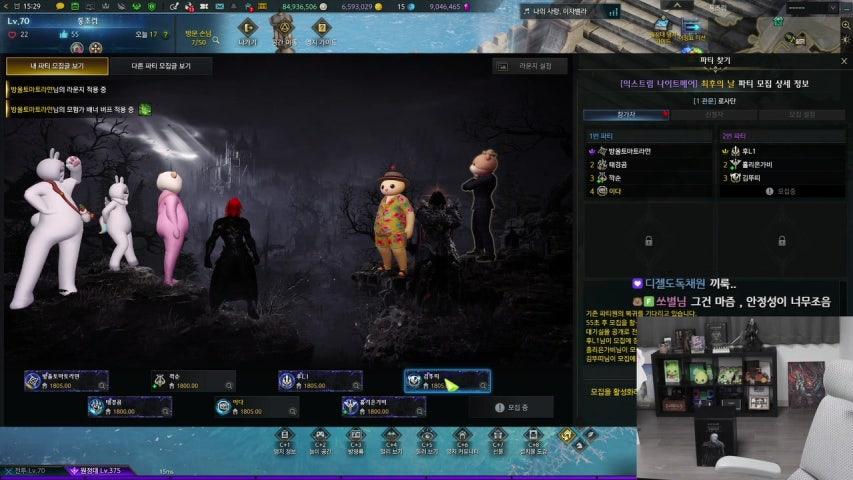Viewport: 853px width, 480px height.
Task: Inspect 방울토마토라면 card magnifier icon
Action: click(x=102, y=385)
